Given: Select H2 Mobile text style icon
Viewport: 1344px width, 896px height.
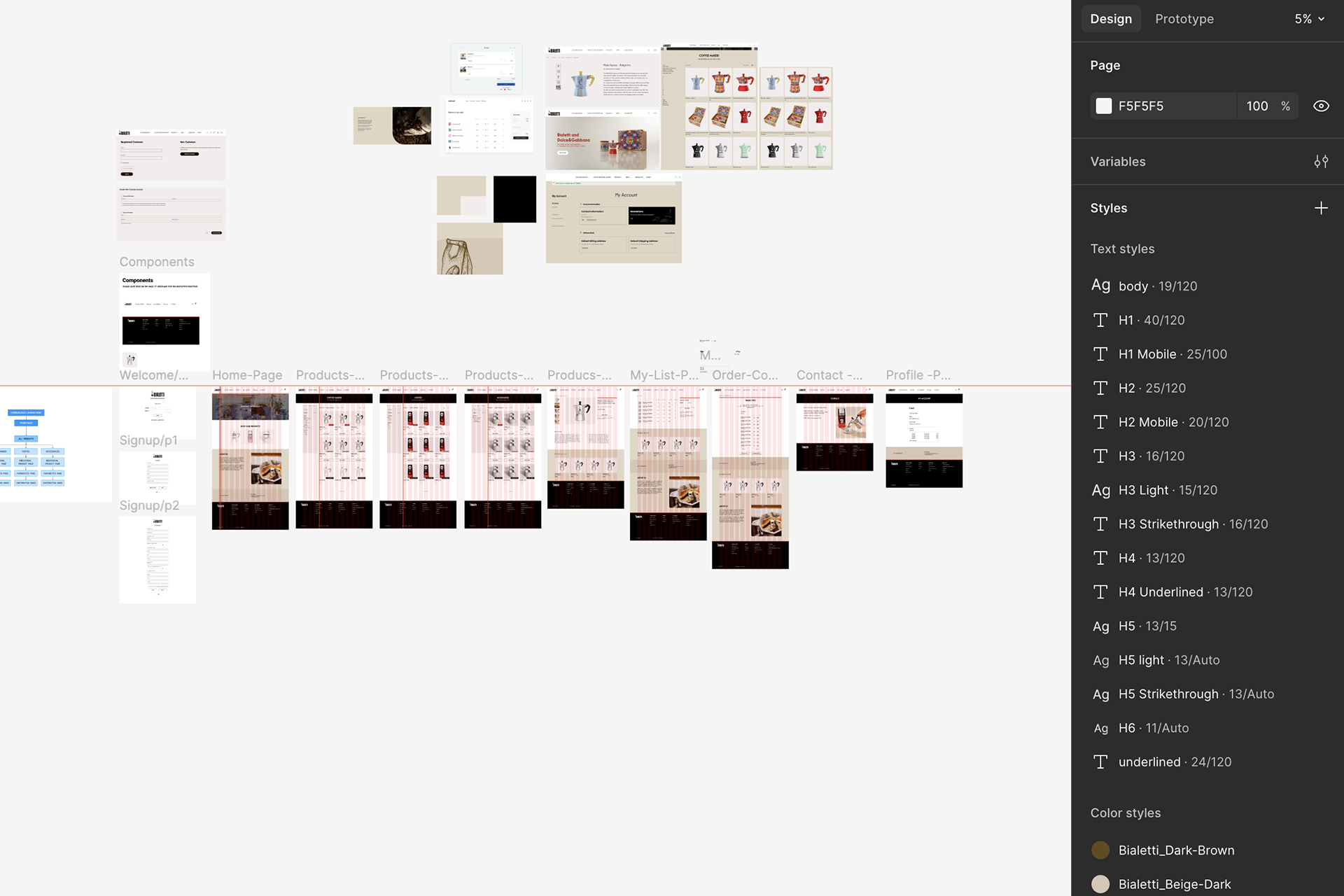Looking at the screenshot, I should coord(1100,422).
